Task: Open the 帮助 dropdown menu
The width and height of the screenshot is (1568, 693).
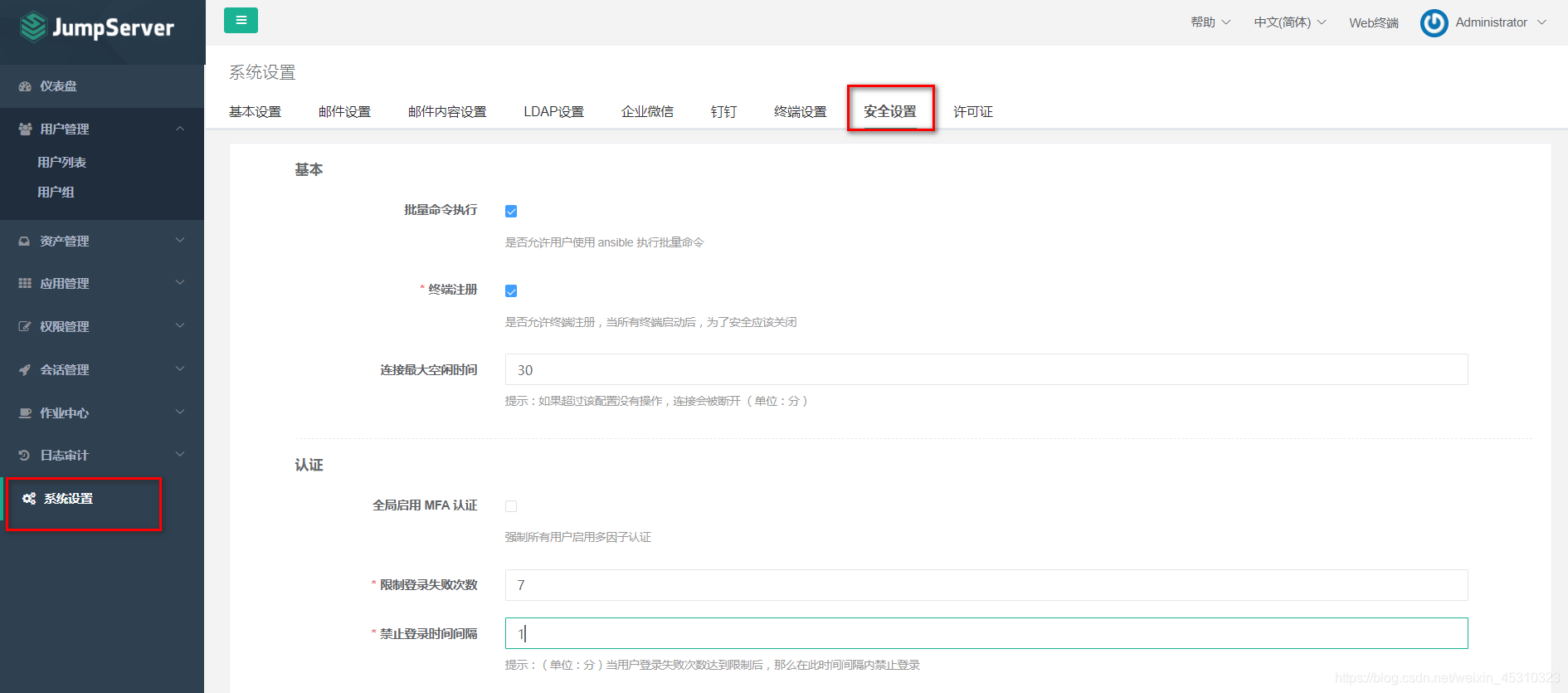Action: pyautogui.click(x=1210, y=22)
